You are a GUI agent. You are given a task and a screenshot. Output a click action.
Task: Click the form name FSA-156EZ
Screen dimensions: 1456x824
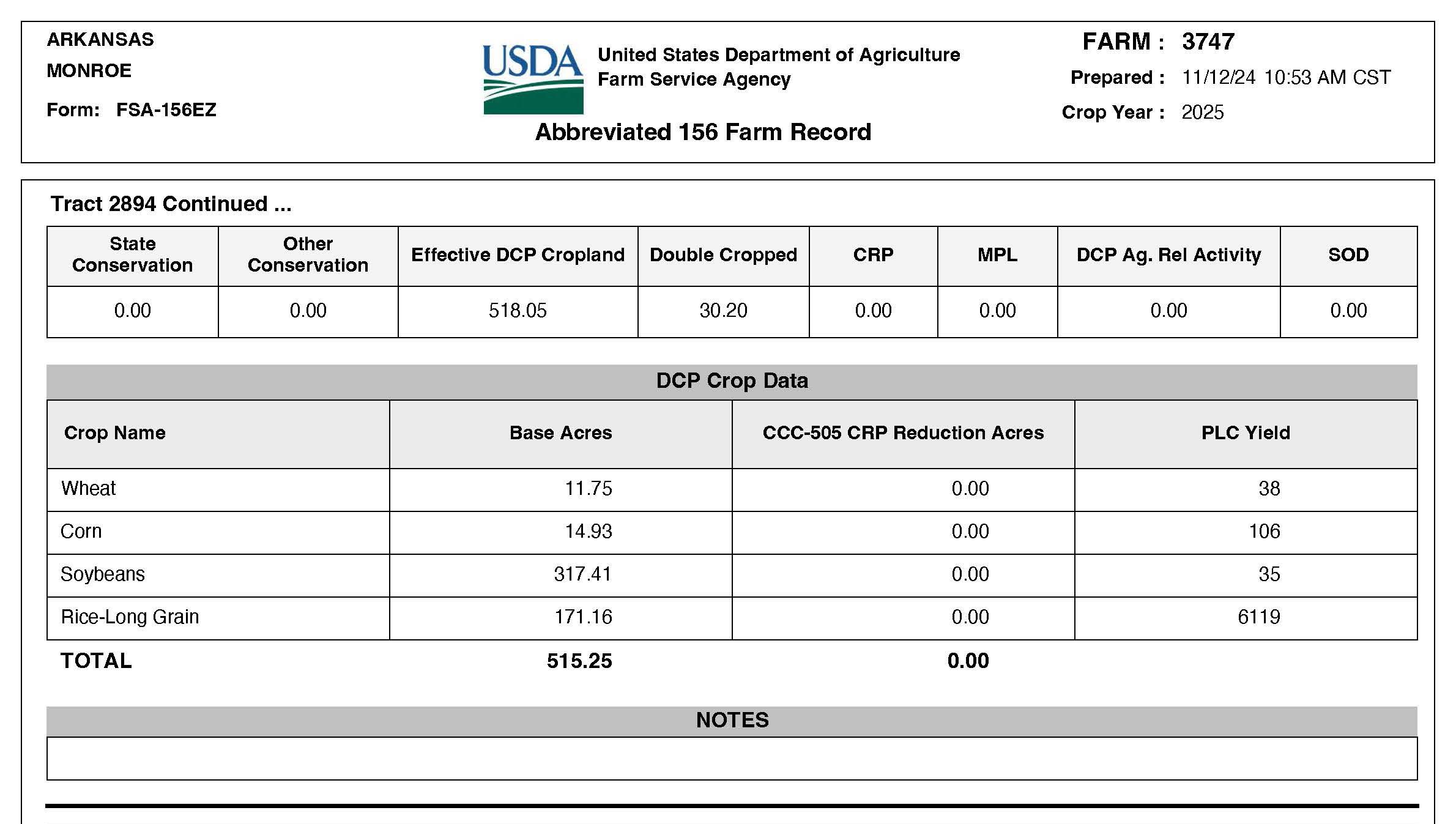click(x=166, y=110)
